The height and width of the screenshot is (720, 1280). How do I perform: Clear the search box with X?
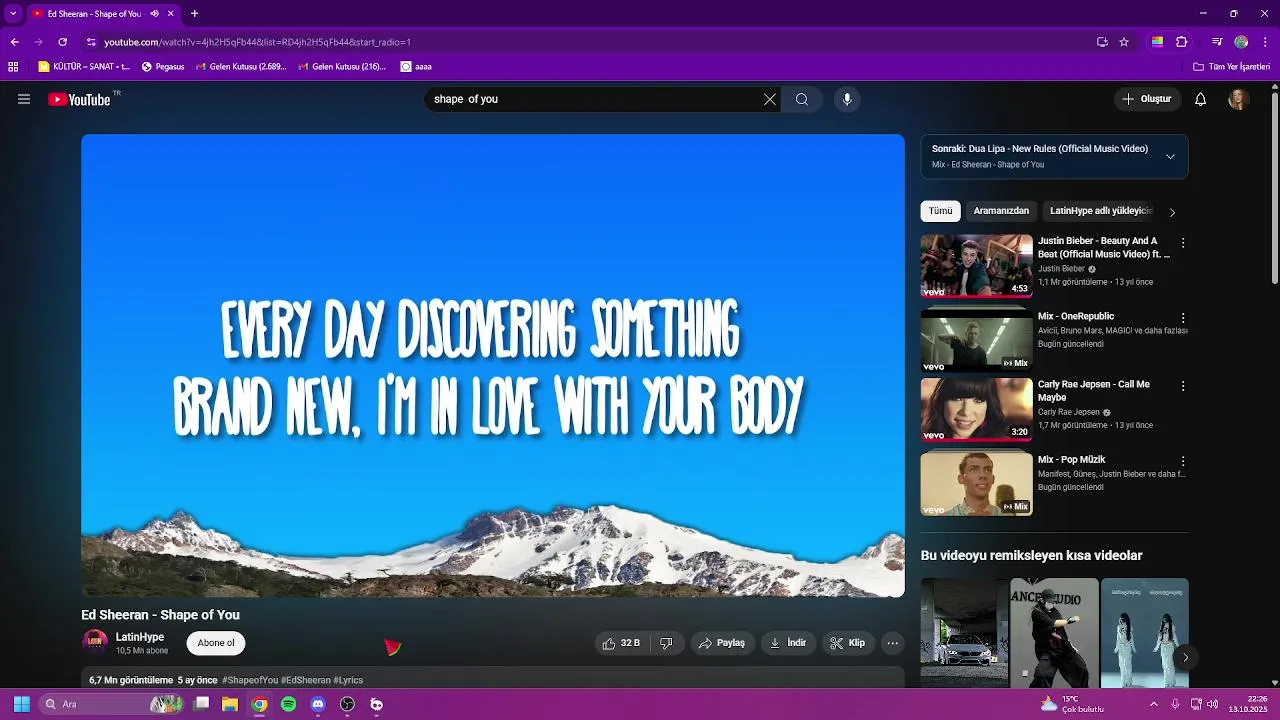[770, 99]
